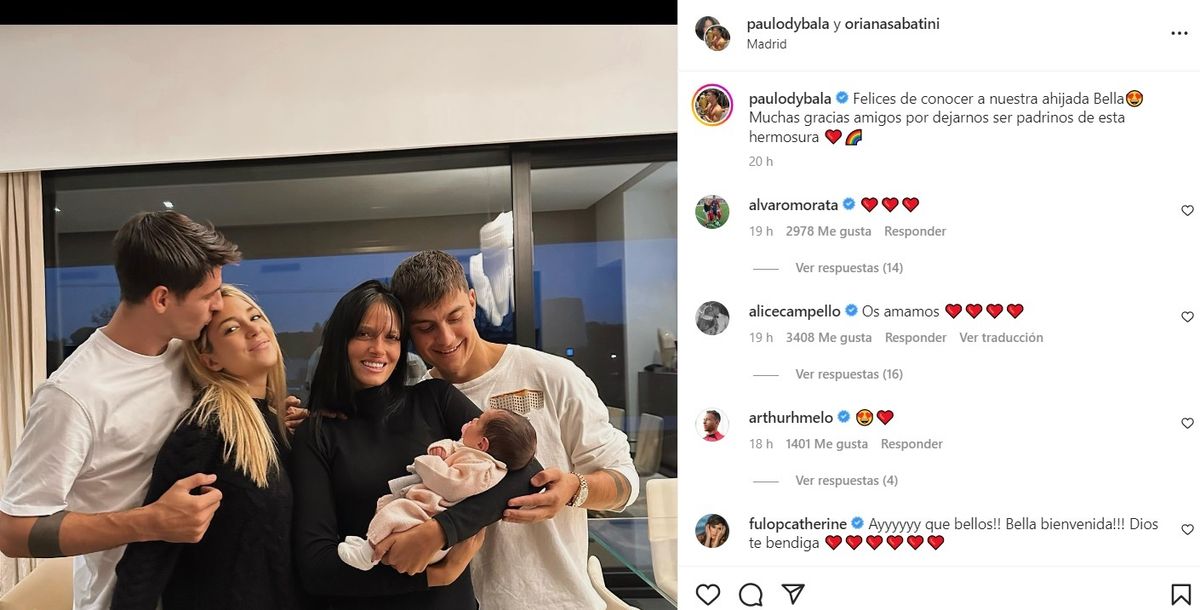This screenshot has height=610, width=1200.
Task: Share the post via paper plane icon
Action: 793,594
